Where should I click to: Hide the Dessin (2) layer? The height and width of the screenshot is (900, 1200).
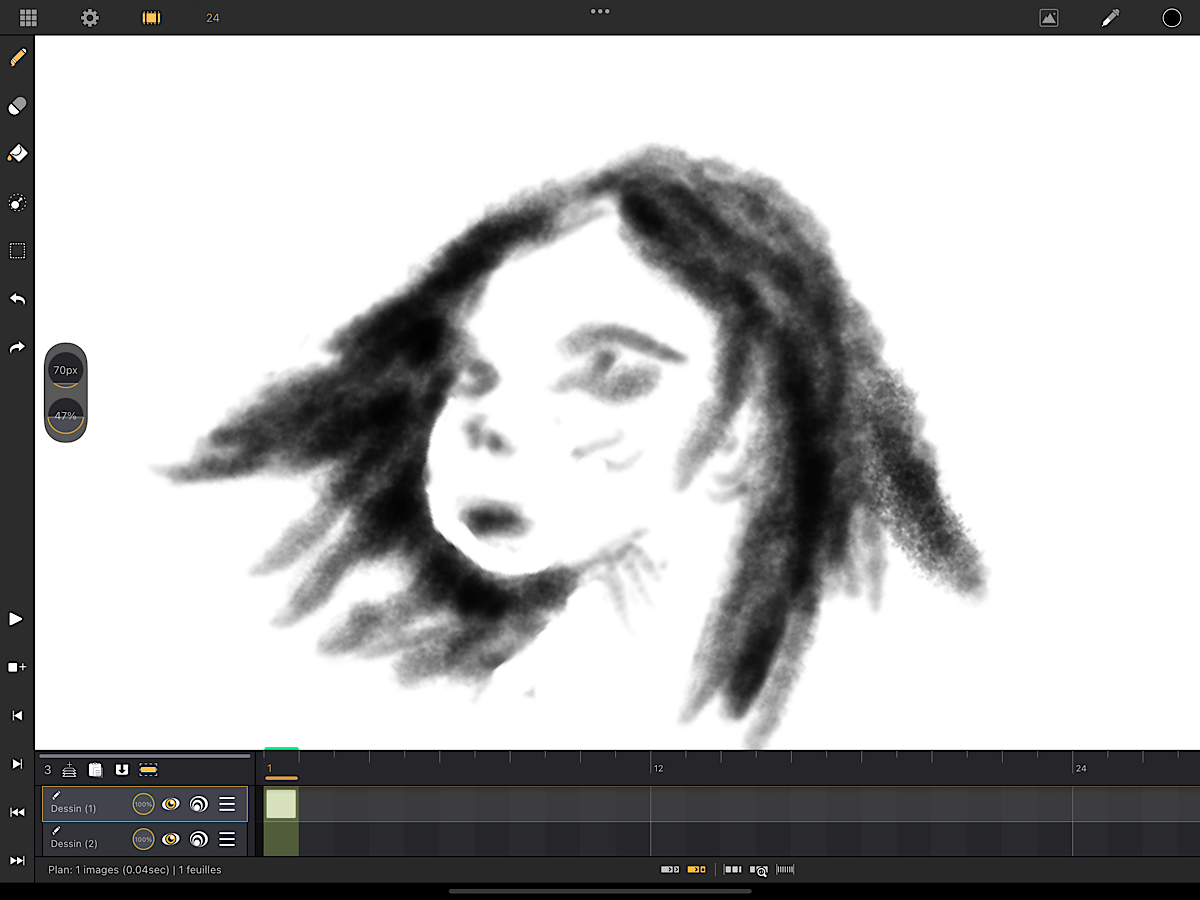coord(171,839)
